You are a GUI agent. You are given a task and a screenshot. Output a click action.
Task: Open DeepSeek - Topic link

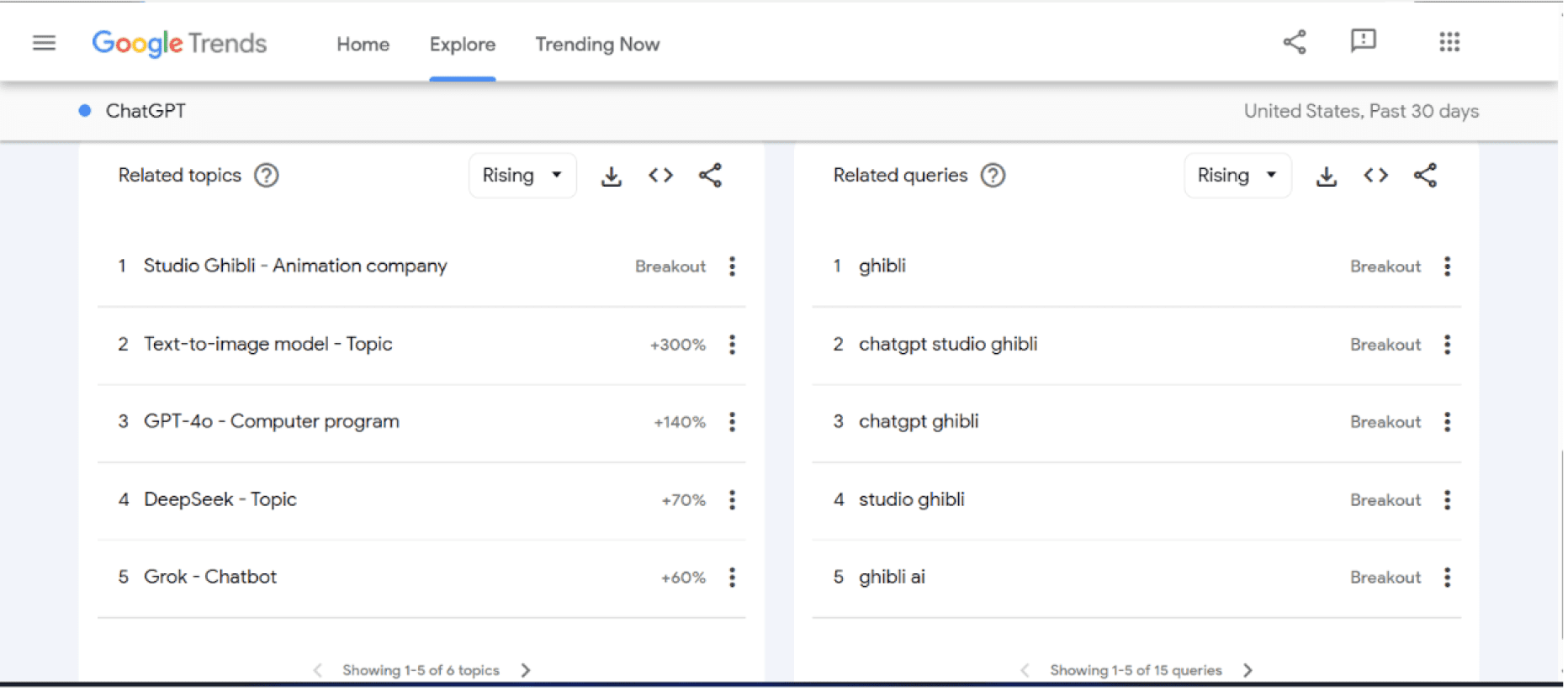point(221,500)
